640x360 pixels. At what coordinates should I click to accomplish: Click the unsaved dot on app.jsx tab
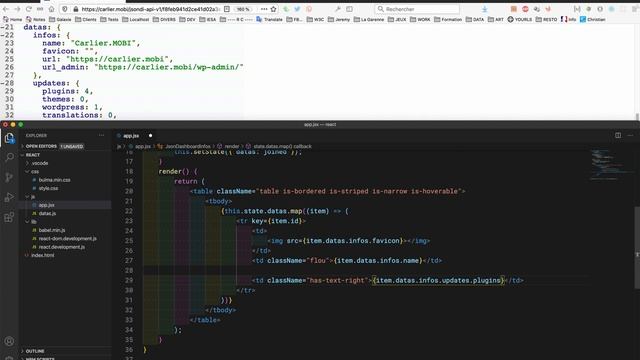pos(150,136)
